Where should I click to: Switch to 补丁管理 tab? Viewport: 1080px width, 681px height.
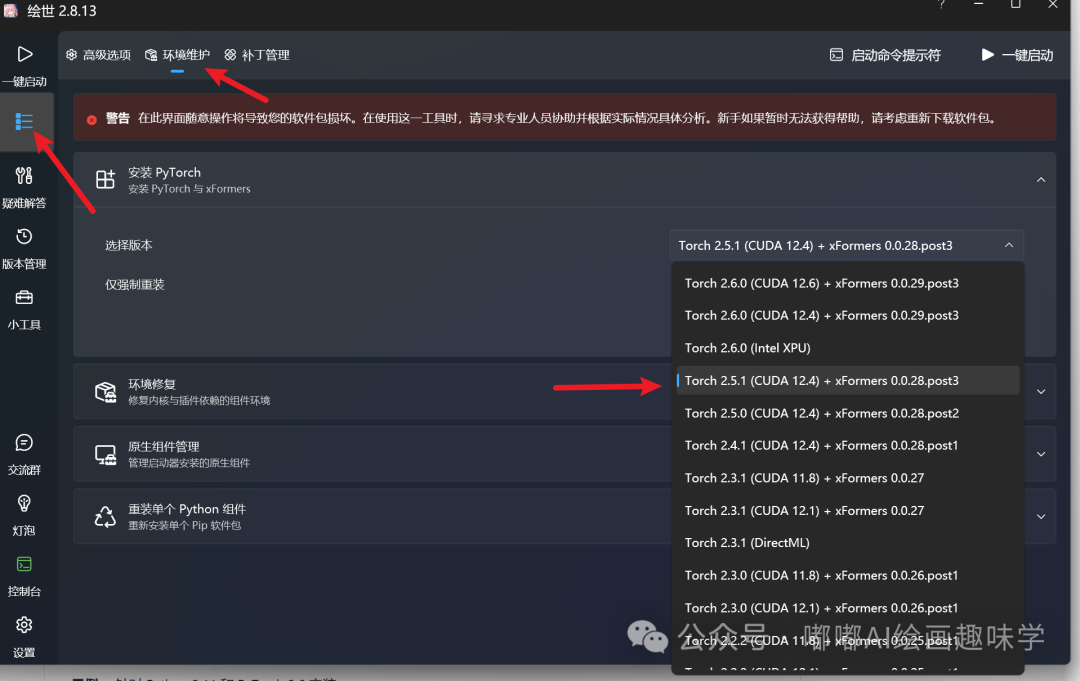coord(257,55)
